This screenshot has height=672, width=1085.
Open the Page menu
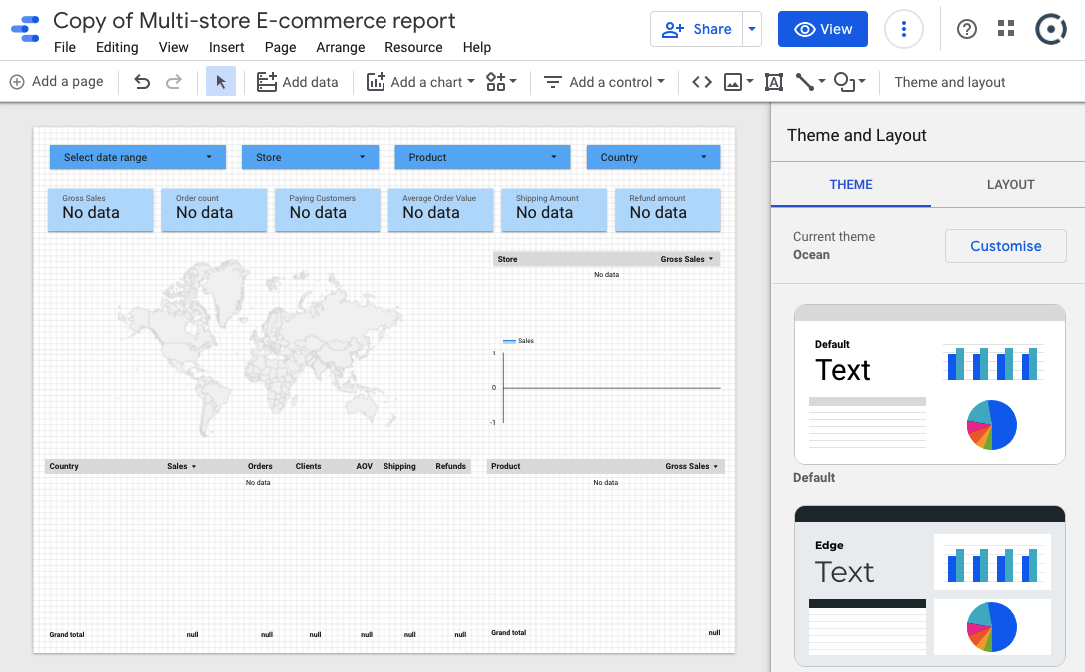click(280, 47)
